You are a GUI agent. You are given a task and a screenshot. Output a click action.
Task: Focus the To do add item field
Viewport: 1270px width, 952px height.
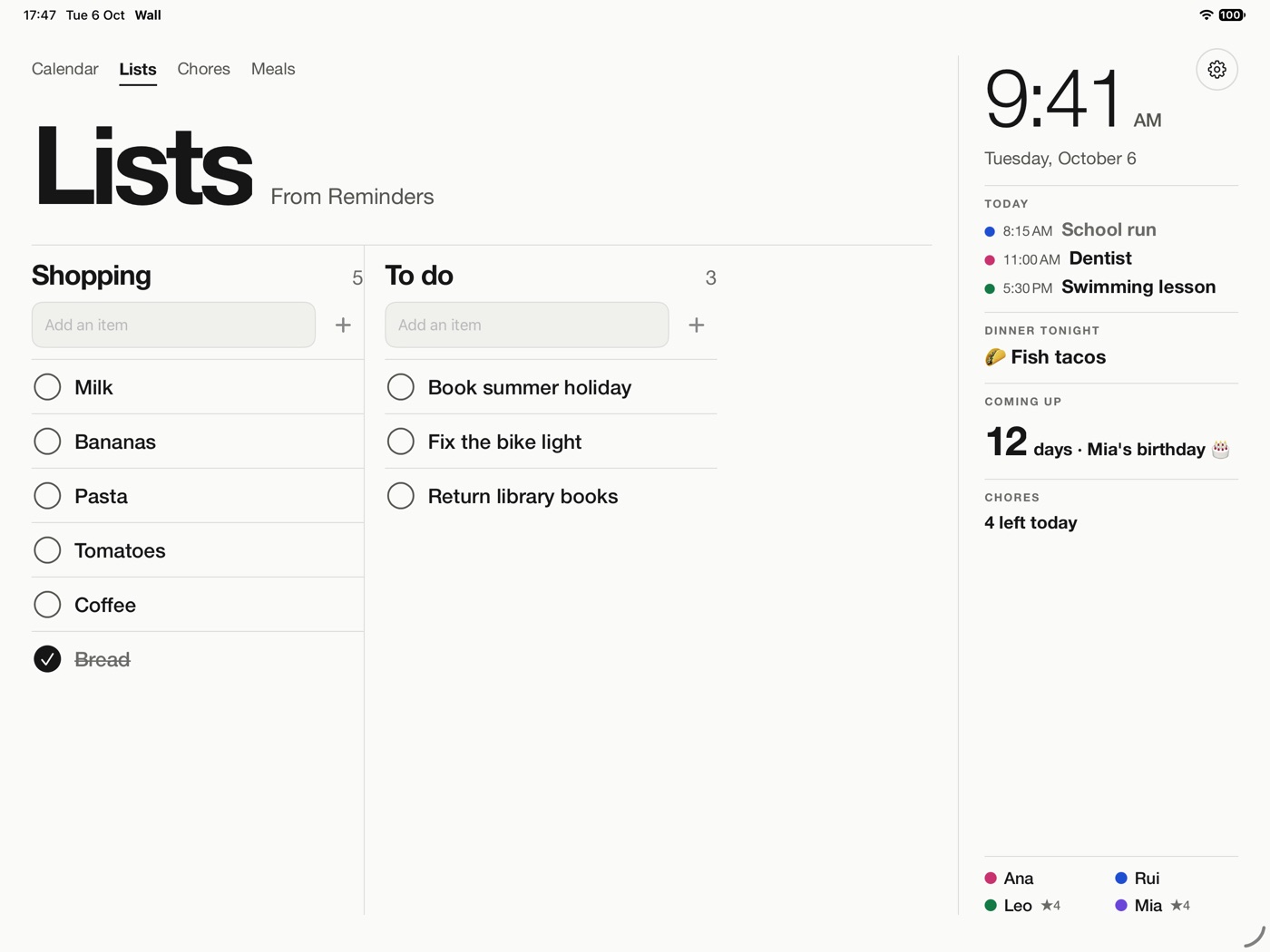[527, 325]
